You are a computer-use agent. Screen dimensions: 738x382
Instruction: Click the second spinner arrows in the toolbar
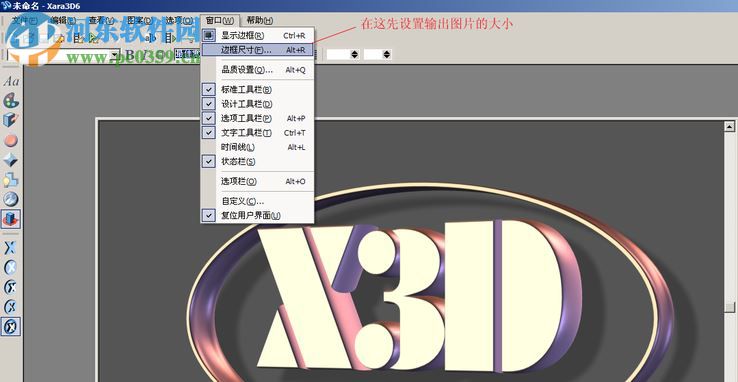(x=387, y=55)
